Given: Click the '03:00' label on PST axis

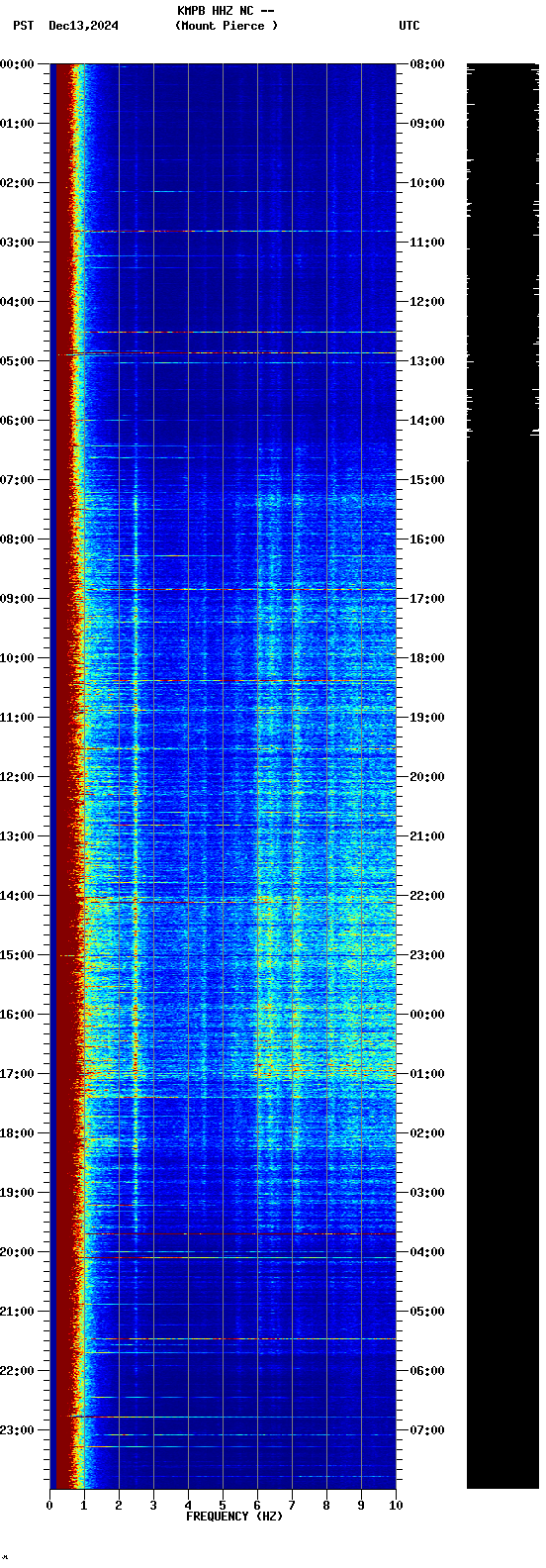Looking at the screenshot, I should click(18, 243).
